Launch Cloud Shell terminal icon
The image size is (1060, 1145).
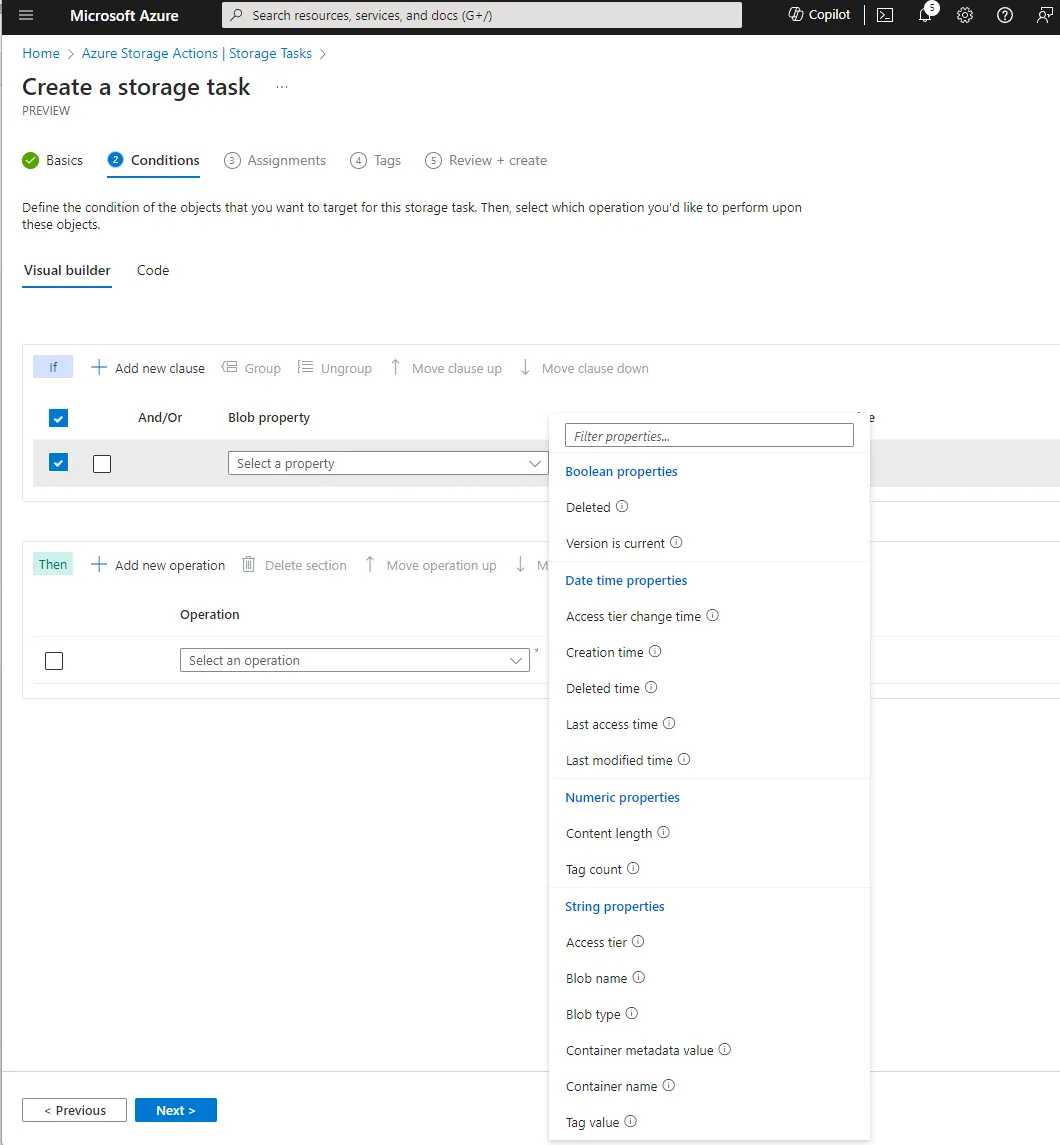pos(885,15)
